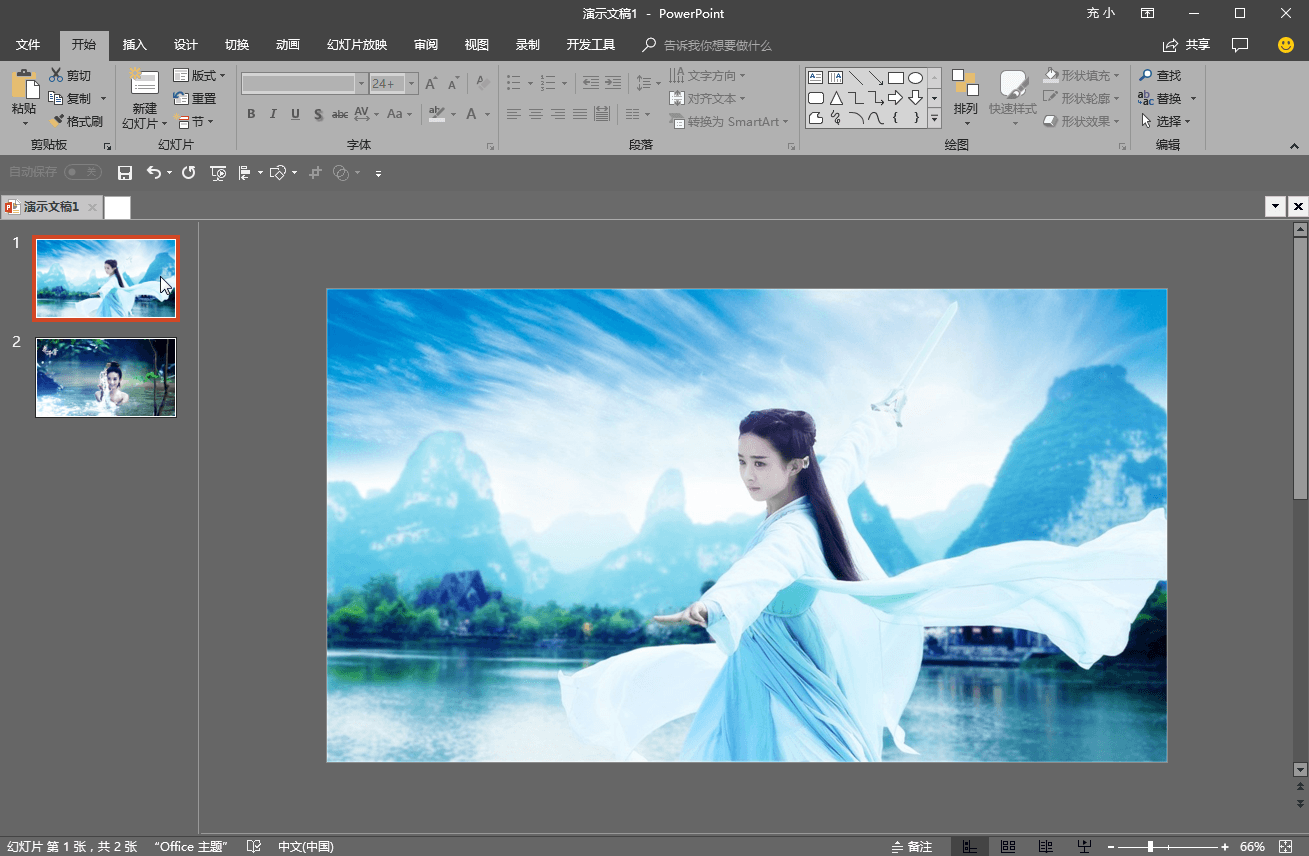Click the New Slide (新建幻灯片) icon
Viewport: 1309px width, 856px height.
coord(144,83)
